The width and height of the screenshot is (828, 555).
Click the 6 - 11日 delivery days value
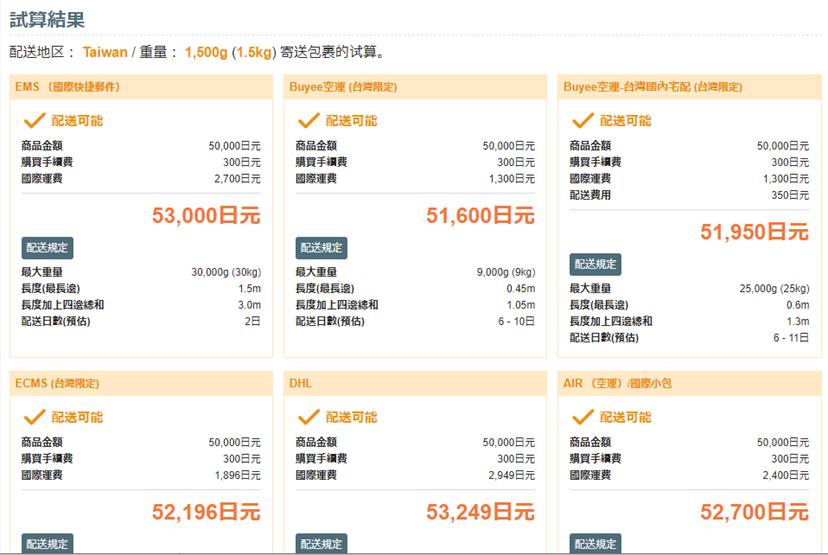[791, 337]
